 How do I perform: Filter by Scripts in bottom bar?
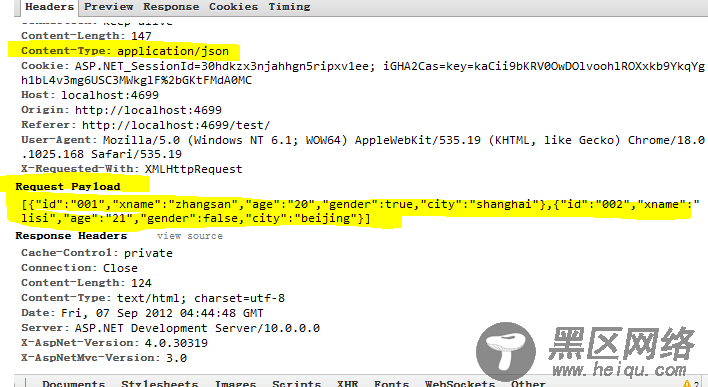tap(296, 383)
